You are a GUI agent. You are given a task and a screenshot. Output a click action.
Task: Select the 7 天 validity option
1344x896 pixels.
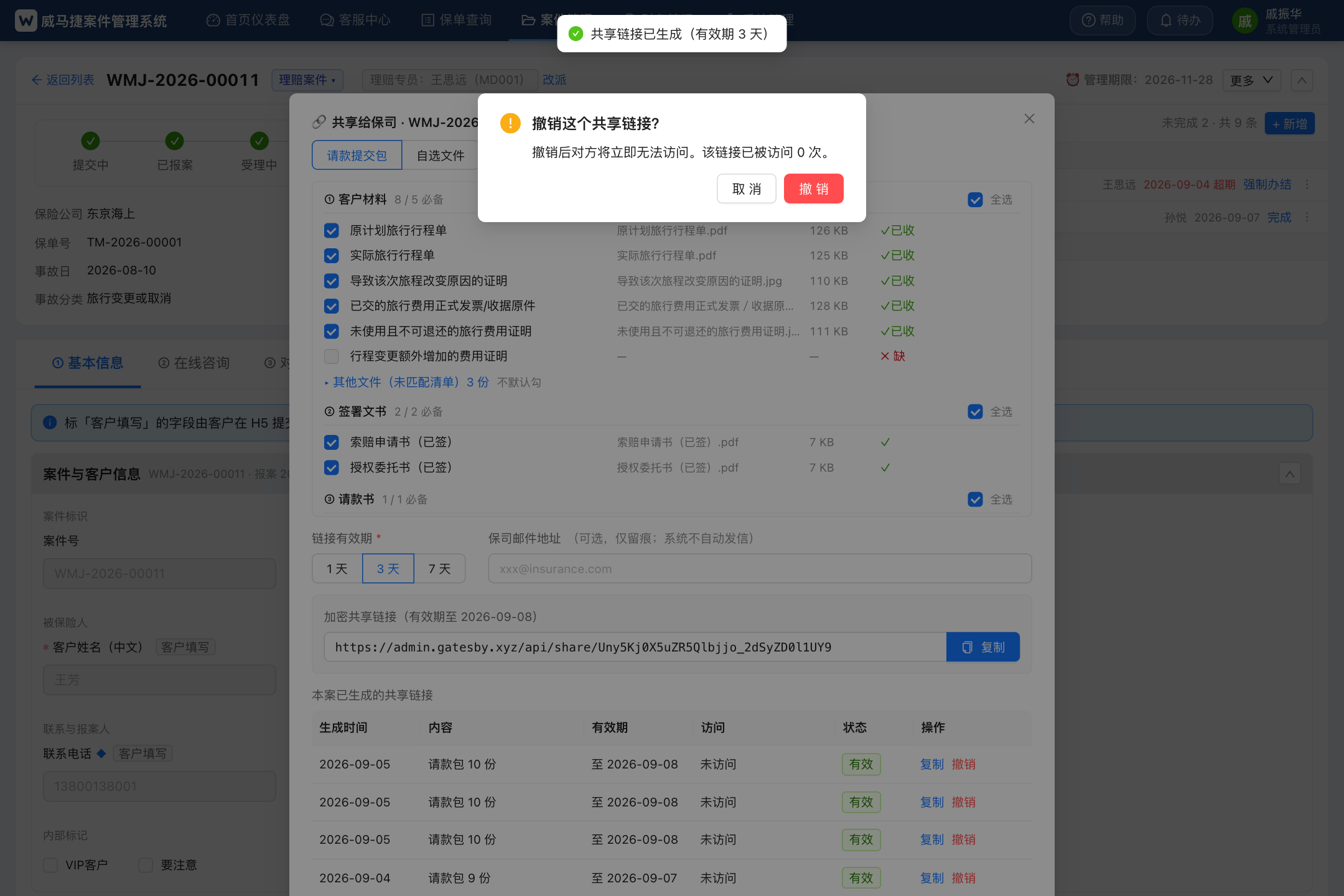[439, 569]
